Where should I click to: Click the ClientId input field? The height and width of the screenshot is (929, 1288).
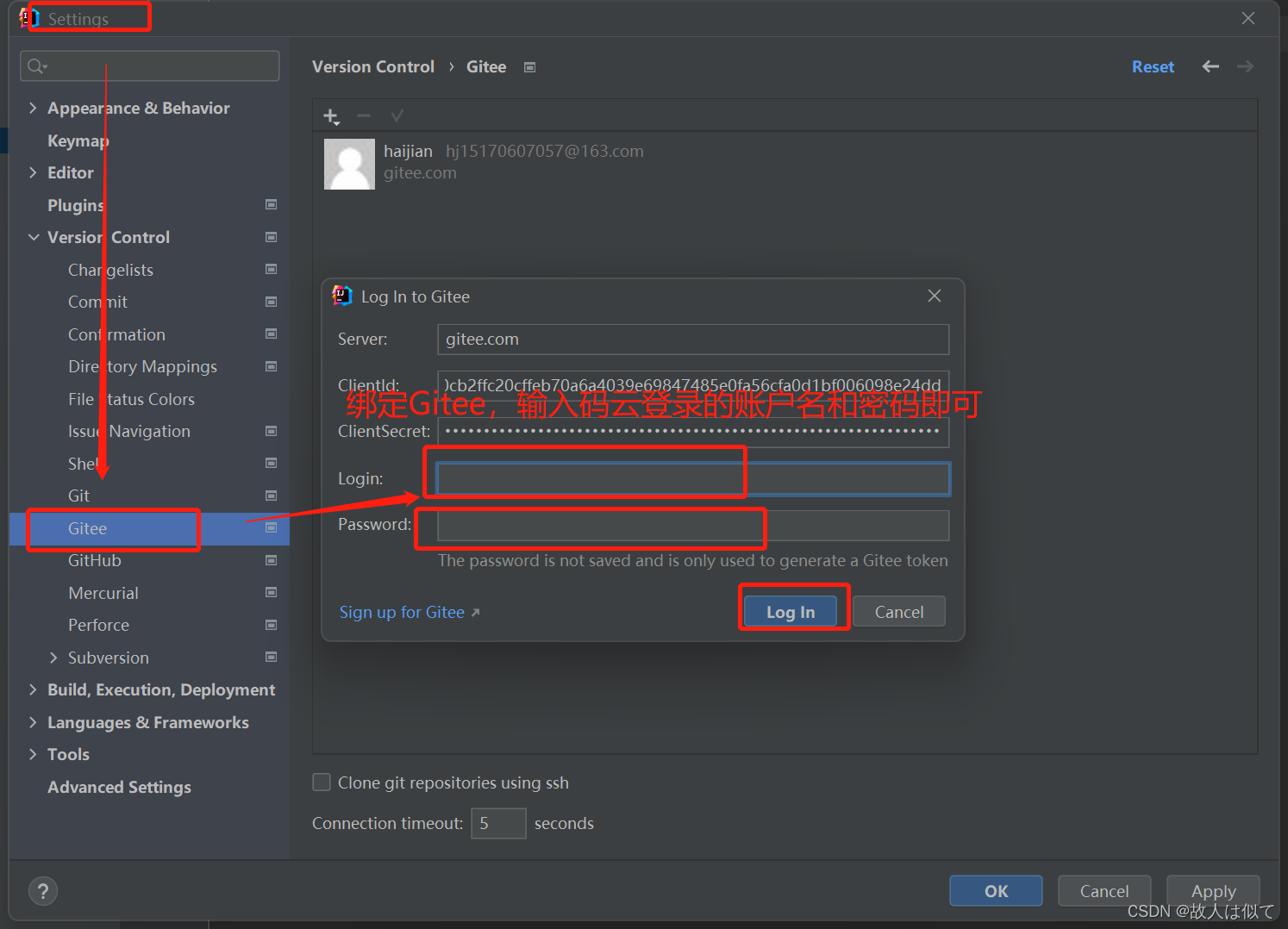point(693,385)
